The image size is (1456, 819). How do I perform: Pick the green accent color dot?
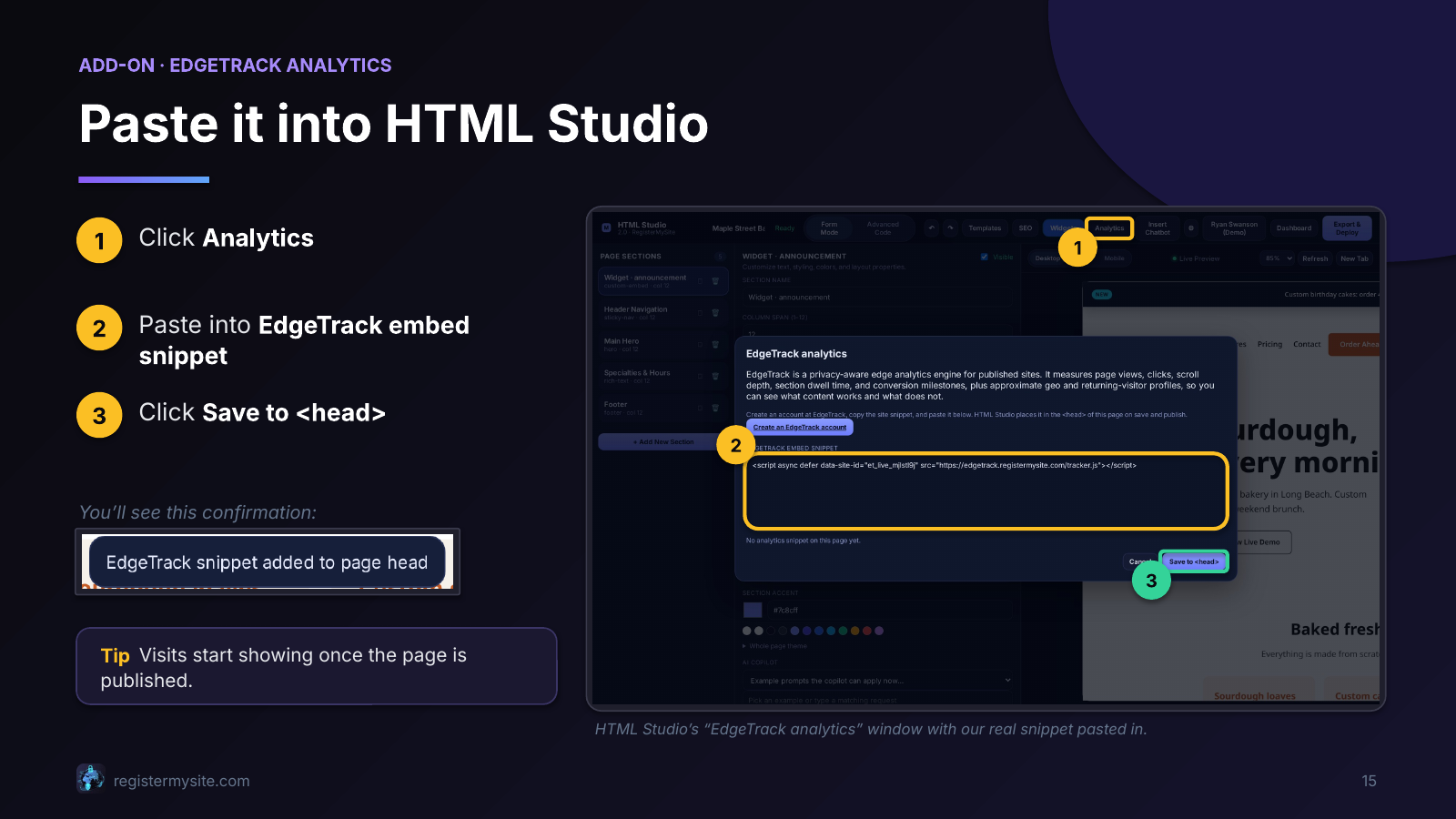click(844, 631)
